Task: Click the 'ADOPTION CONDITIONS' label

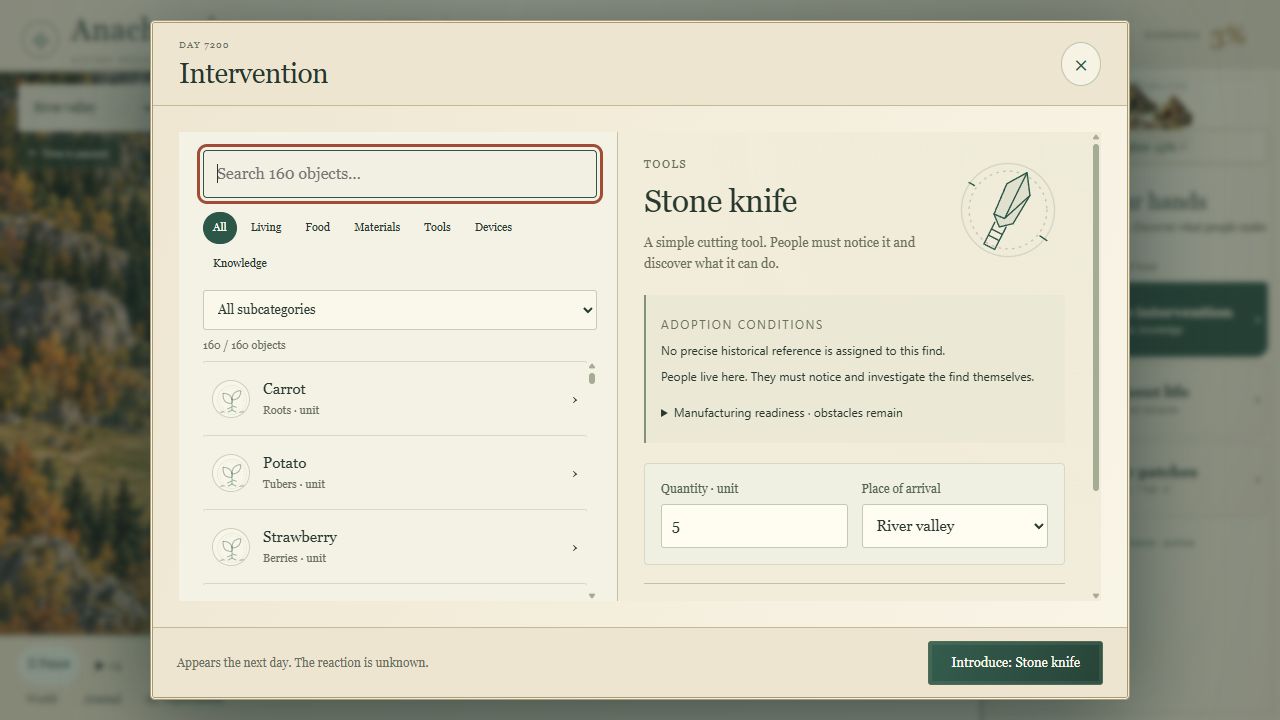Action: (742, 325)
